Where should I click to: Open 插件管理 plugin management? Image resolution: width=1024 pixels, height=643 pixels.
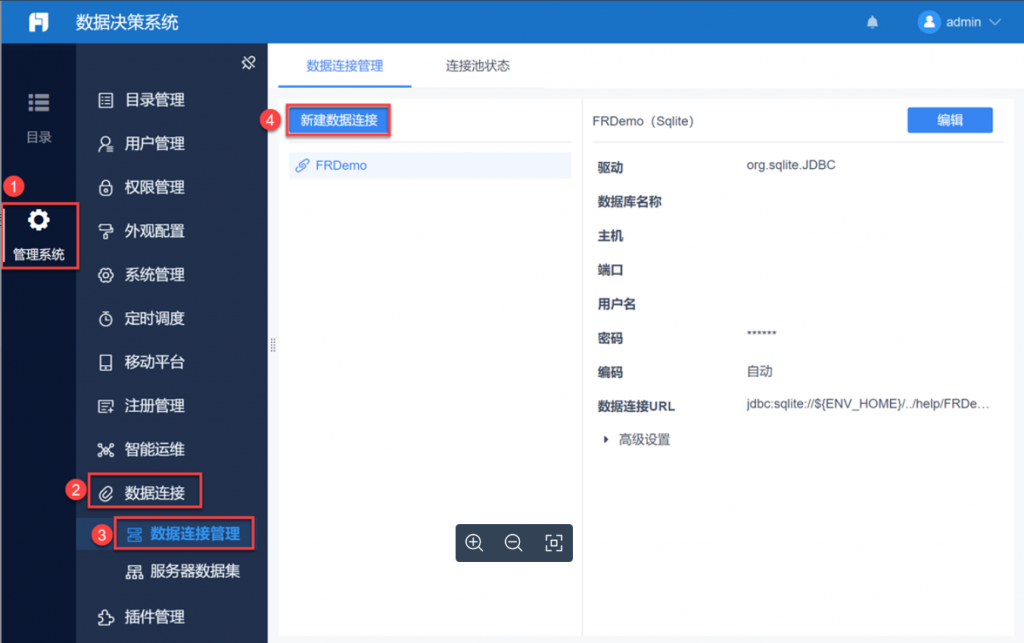point(154,616)
